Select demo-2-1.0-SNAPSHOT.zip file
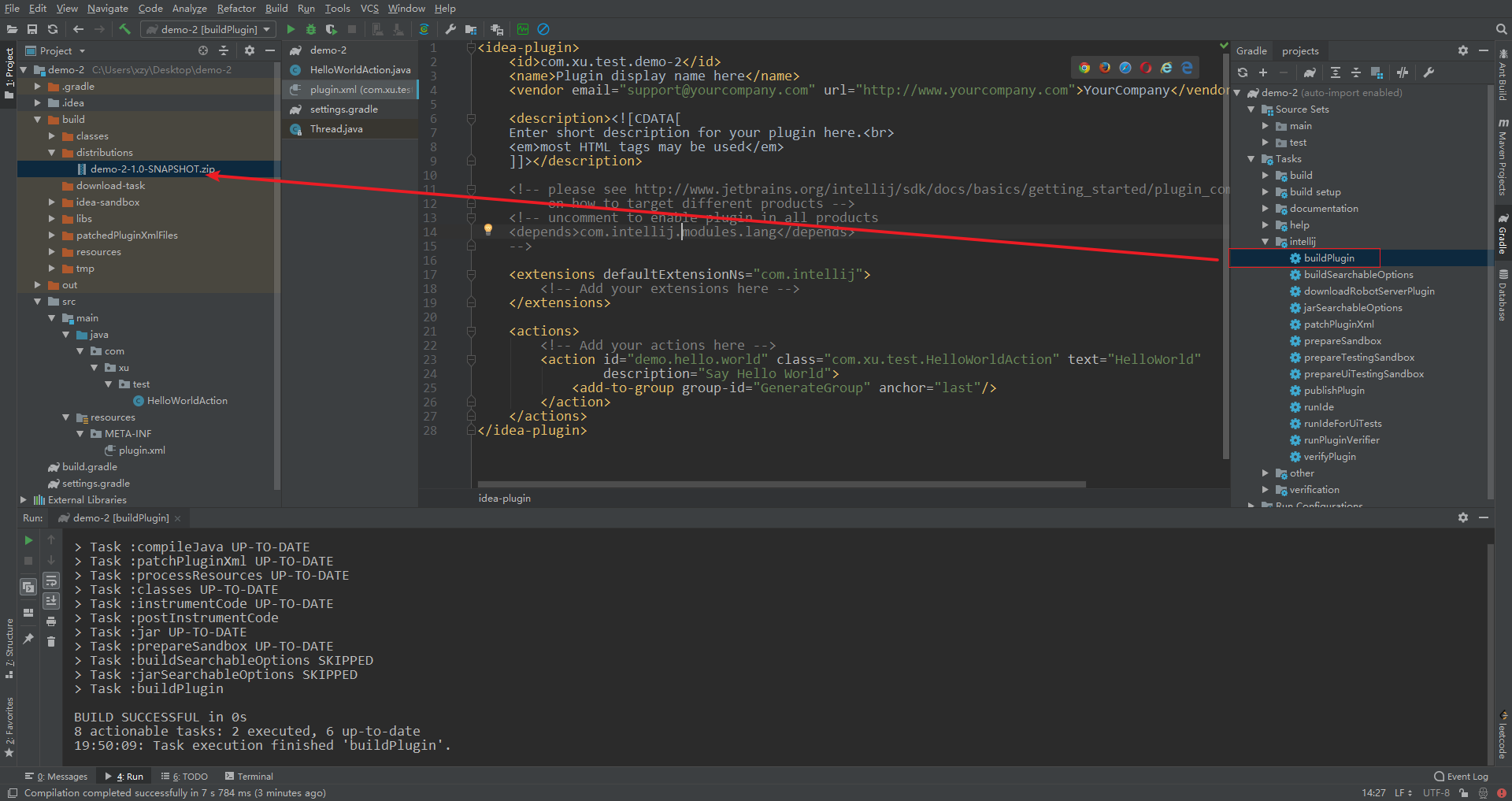Viewport: 1512px width, 801px height. click(152, 169)
